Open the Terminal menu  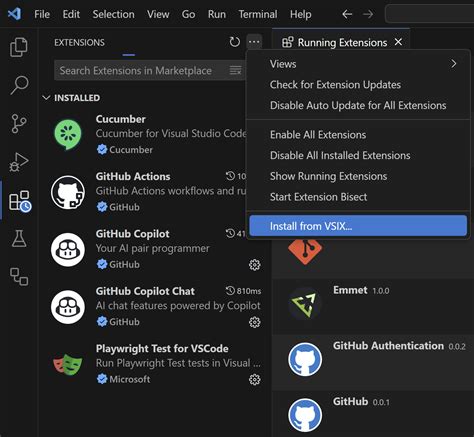pos(258,14)
